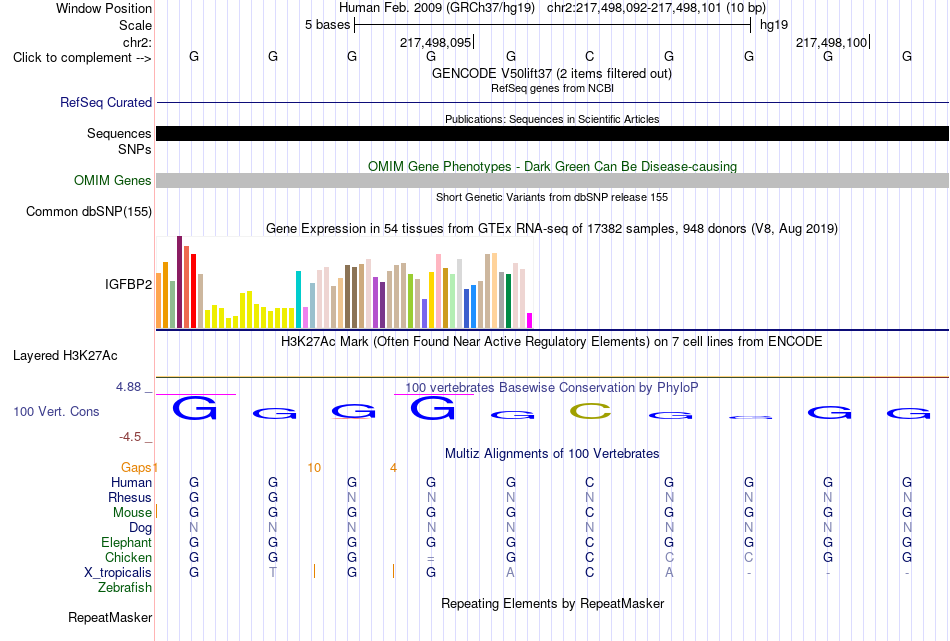Click the Gaps value 4
The height and width of the screenshot is (641, 950).
393,468
